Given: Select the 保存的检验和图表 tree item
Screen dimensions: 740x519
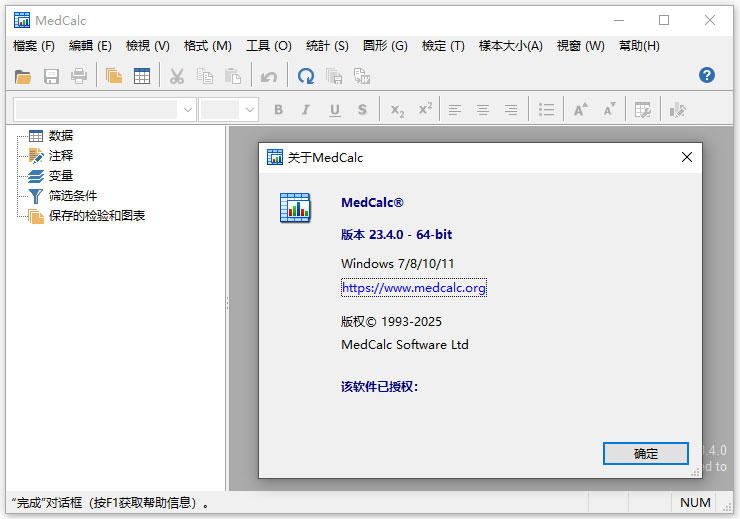Looking at the screenshot, I should pyautogui.click(x=97, y=216).
